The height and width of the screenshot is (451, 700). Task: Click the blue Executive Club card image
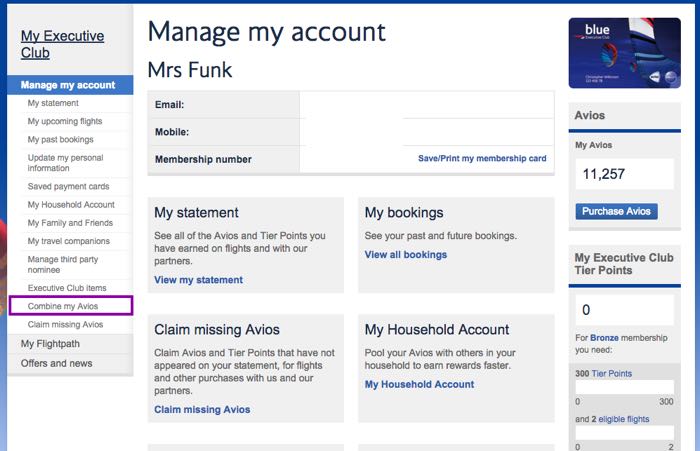(x=625, y=53)
